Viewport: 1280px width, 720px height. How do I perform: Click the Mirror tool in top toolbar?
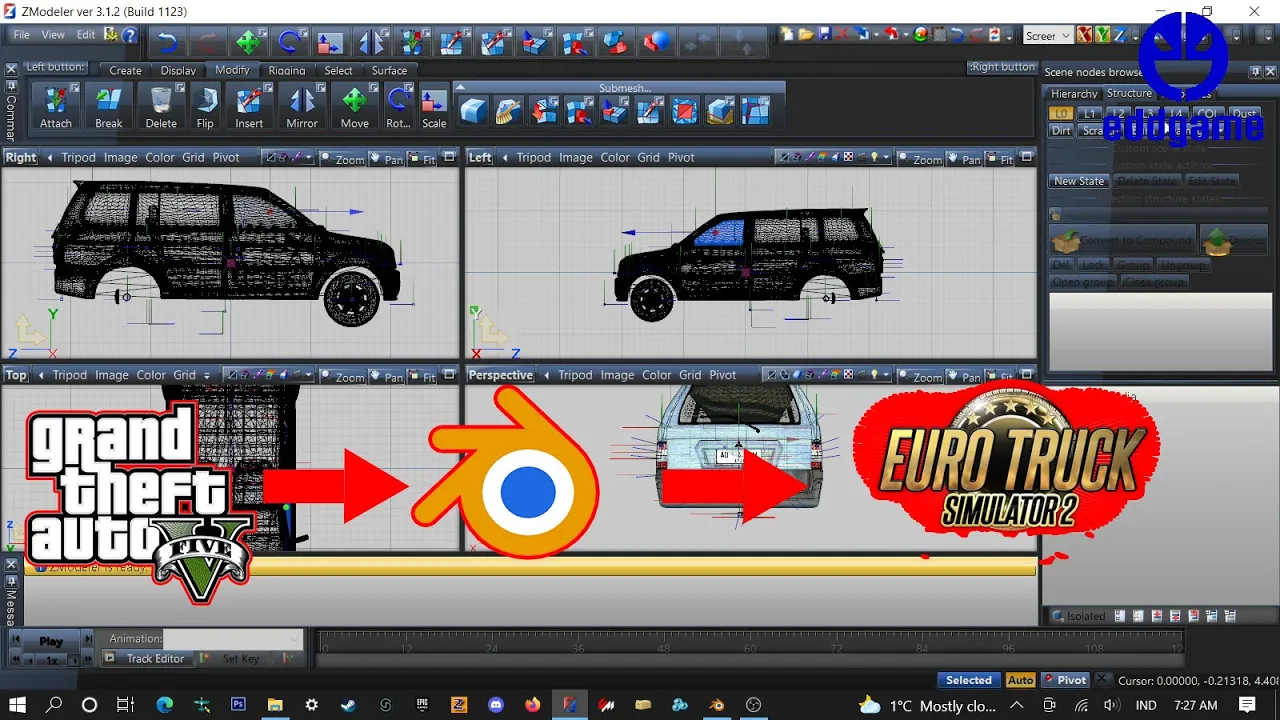click(x=371, y=42)
